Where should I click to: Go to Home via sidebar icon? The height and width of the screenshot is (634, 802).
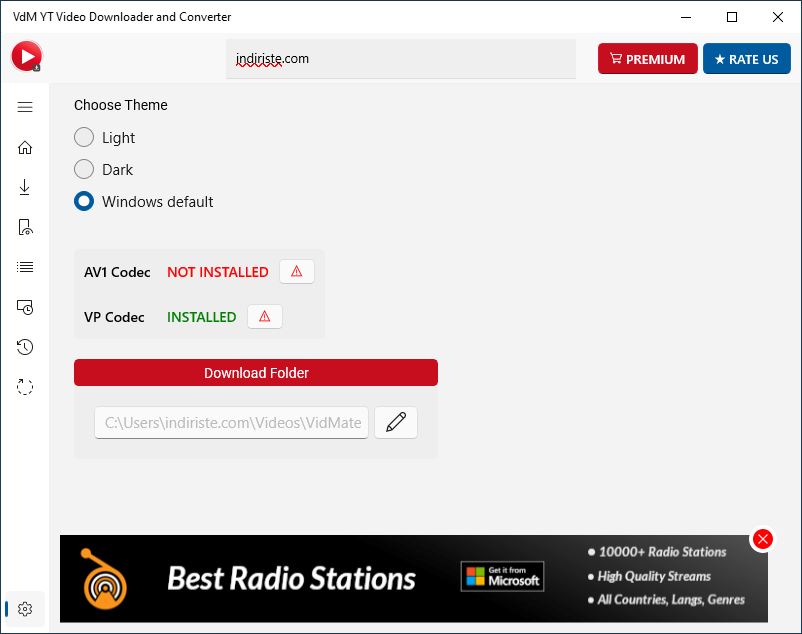(x=25, y=147)
